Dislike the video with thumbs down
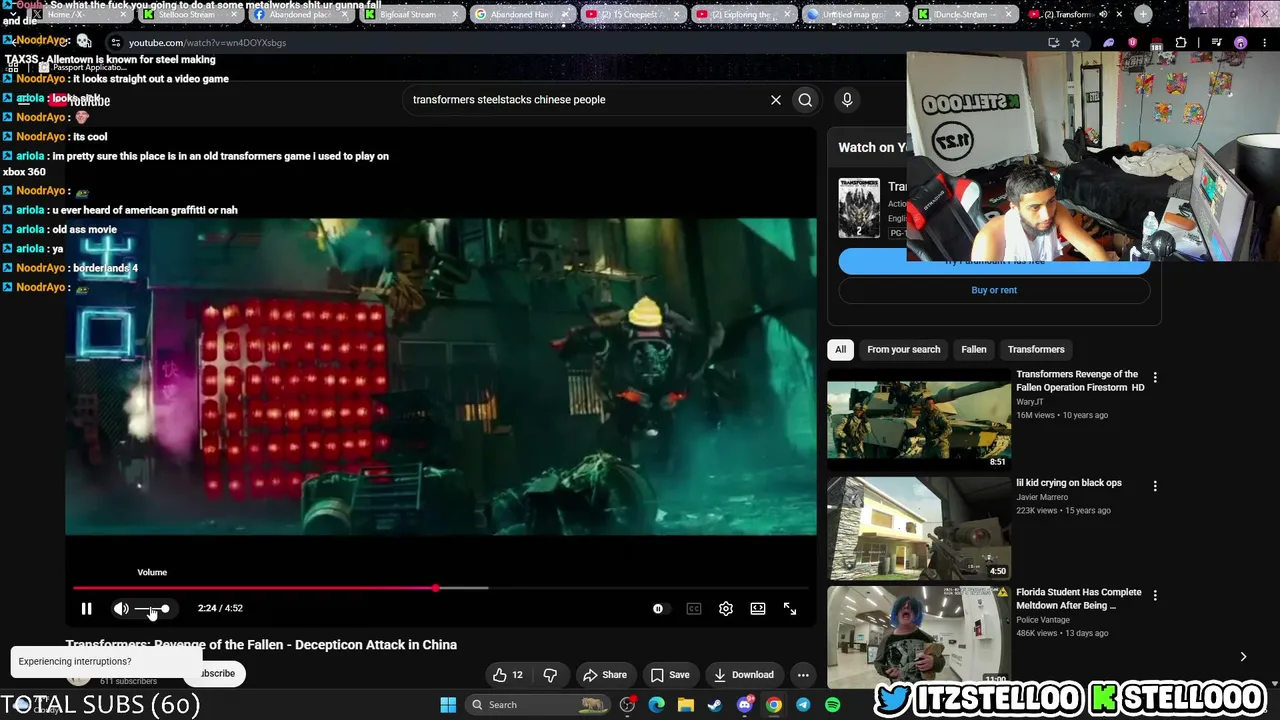Screen dimensions: 1280x720 [550, 675]
